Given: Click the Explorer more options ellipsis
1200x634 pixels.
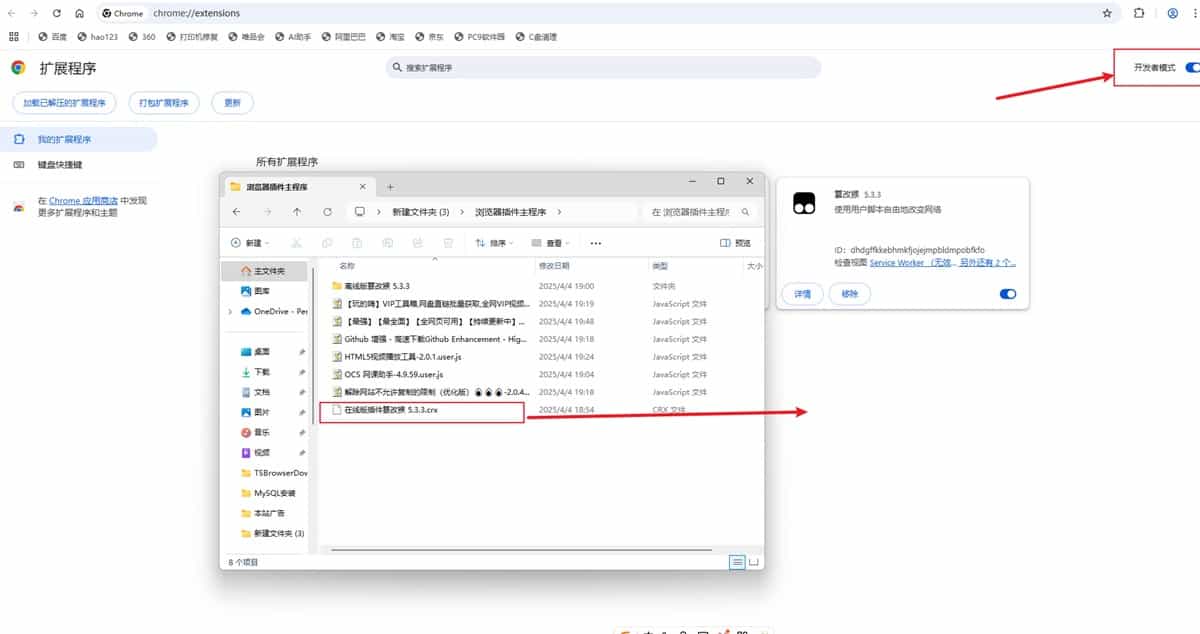Looking at the screenshot, I should click(x=596, y=243).
